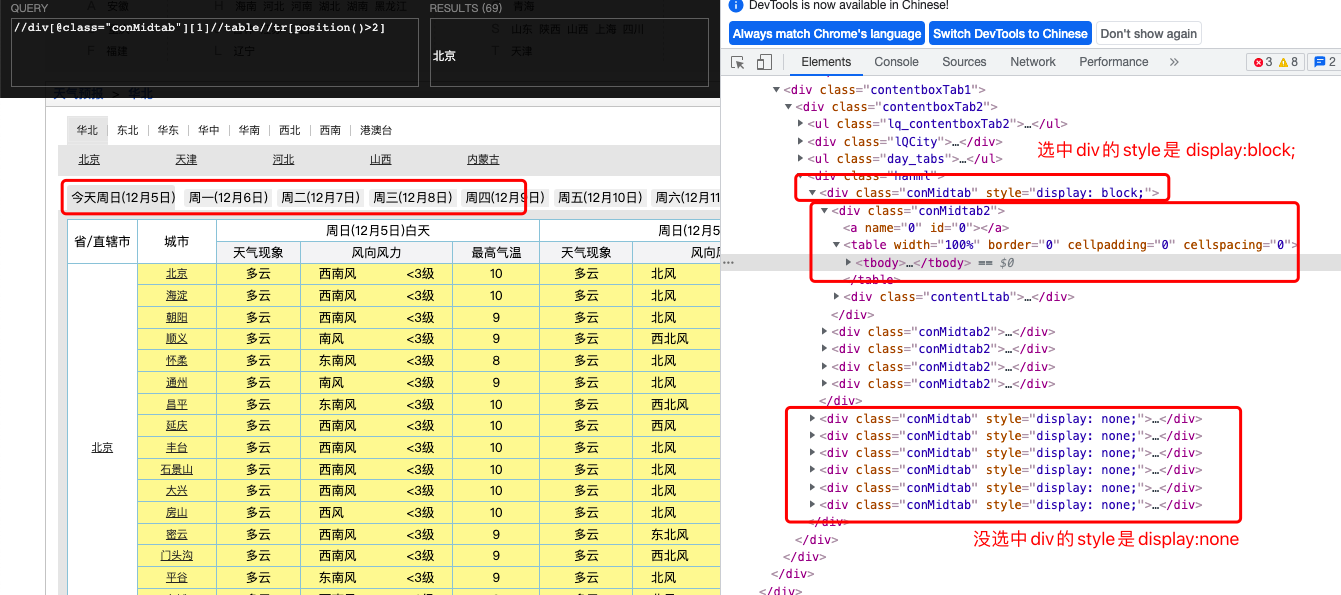1341x595 pixels.
Task: Click the 省/直辖市 column header
Action: point(102,242)
